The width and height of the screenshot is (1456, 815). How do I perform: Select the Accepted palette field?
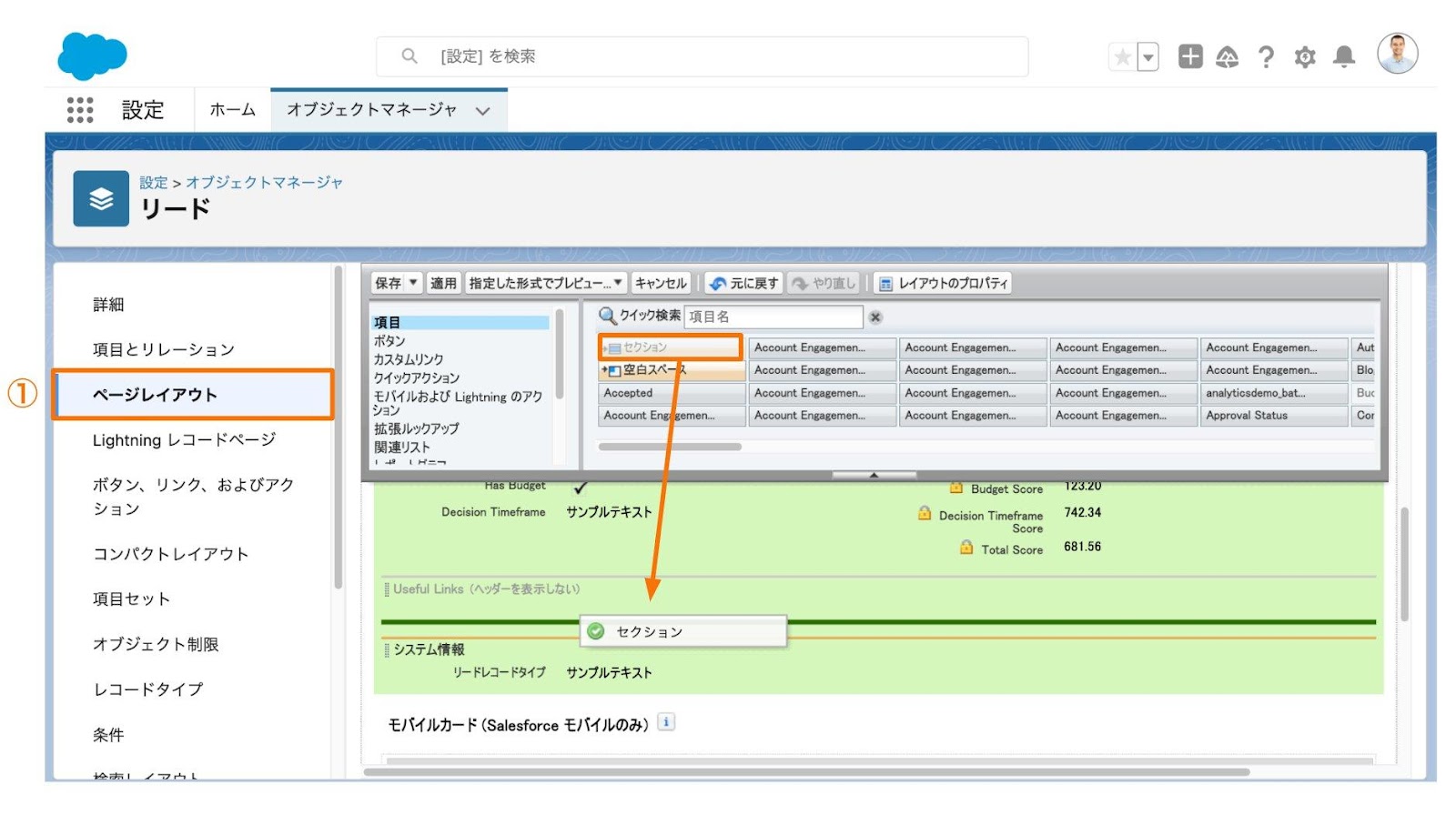click(672, 393)
